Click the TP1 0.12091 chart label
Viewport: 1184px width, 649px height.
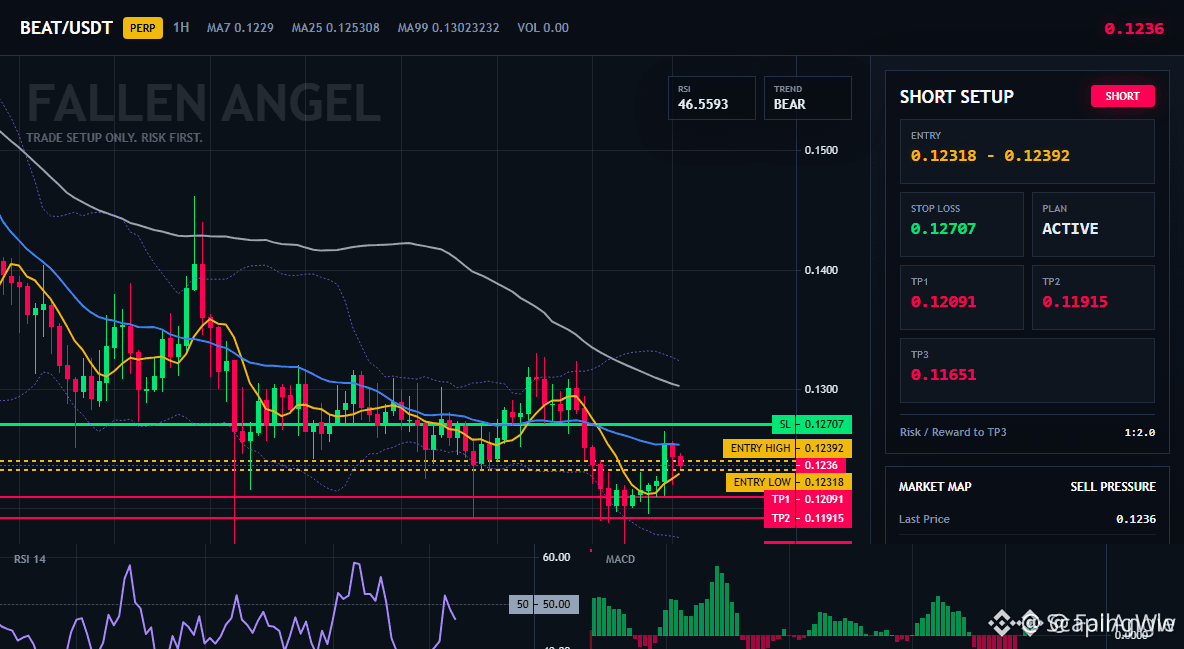pyautogui.click(x=807, y=499)
